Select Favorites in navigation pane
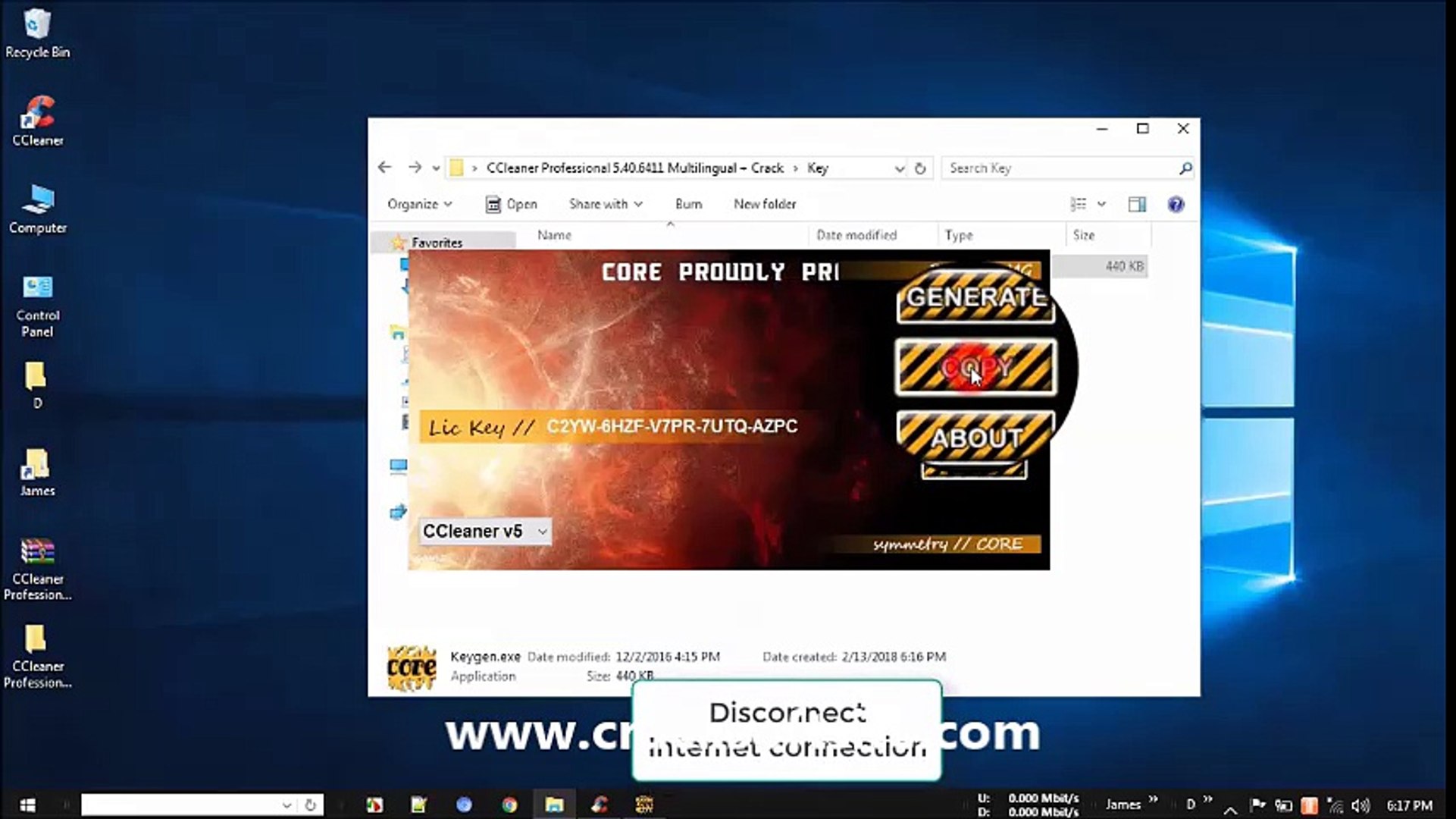This screenshot has height=819, width=1456. (x=437, y=243)
